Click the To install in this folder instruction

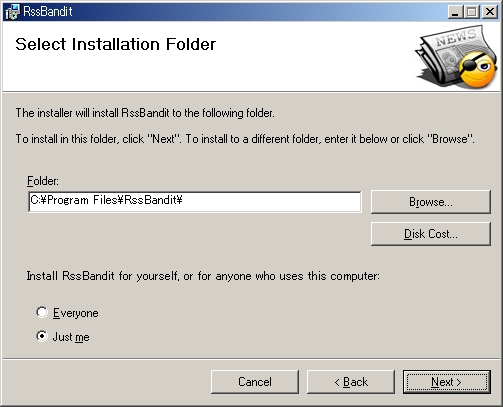[245, 139]
